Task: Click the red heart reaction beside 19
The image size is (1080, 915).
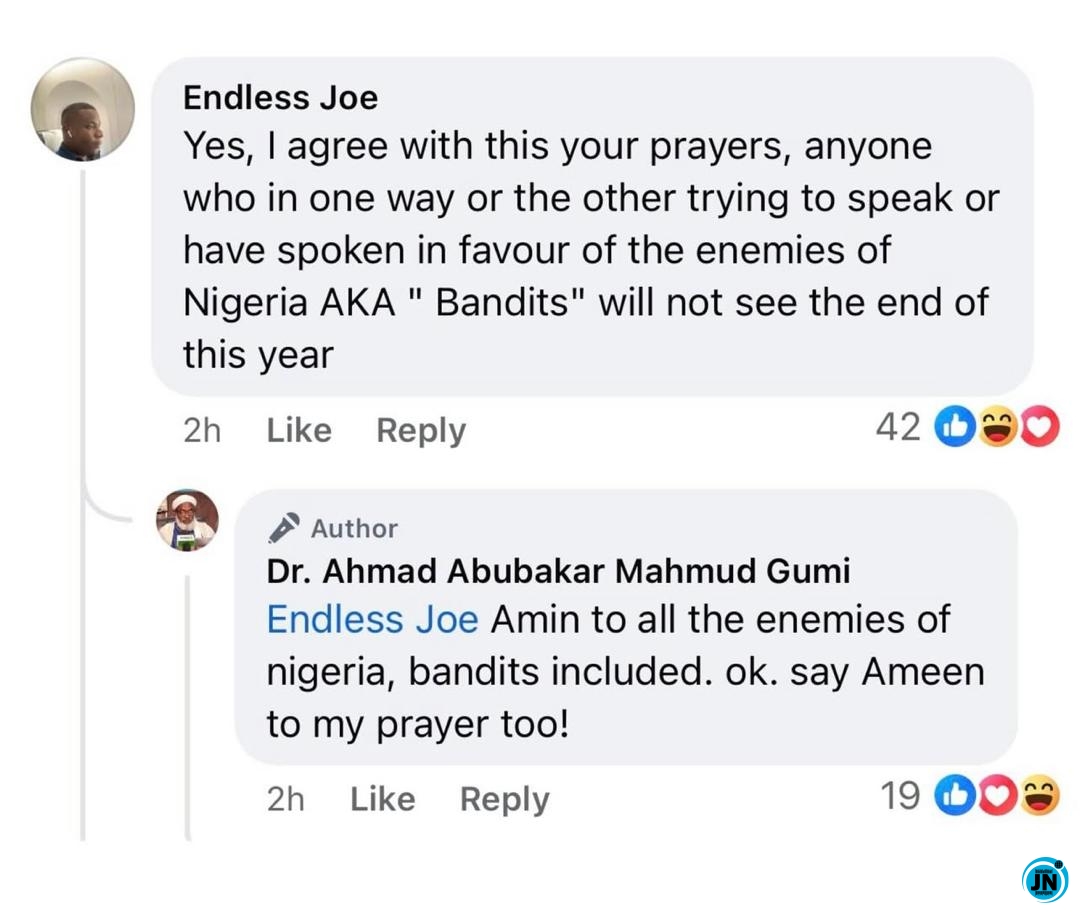Action: pyautogui.click(x=996, y=797)
